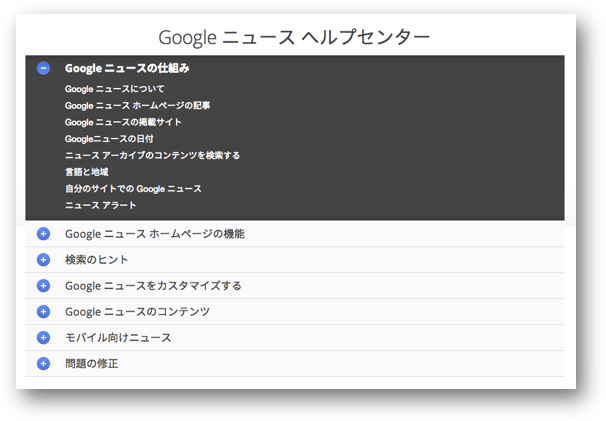This screenshot has width=606, height=421.
Task: Click the Google ニュースの仕組み section heading
Action: coord(127,68)
